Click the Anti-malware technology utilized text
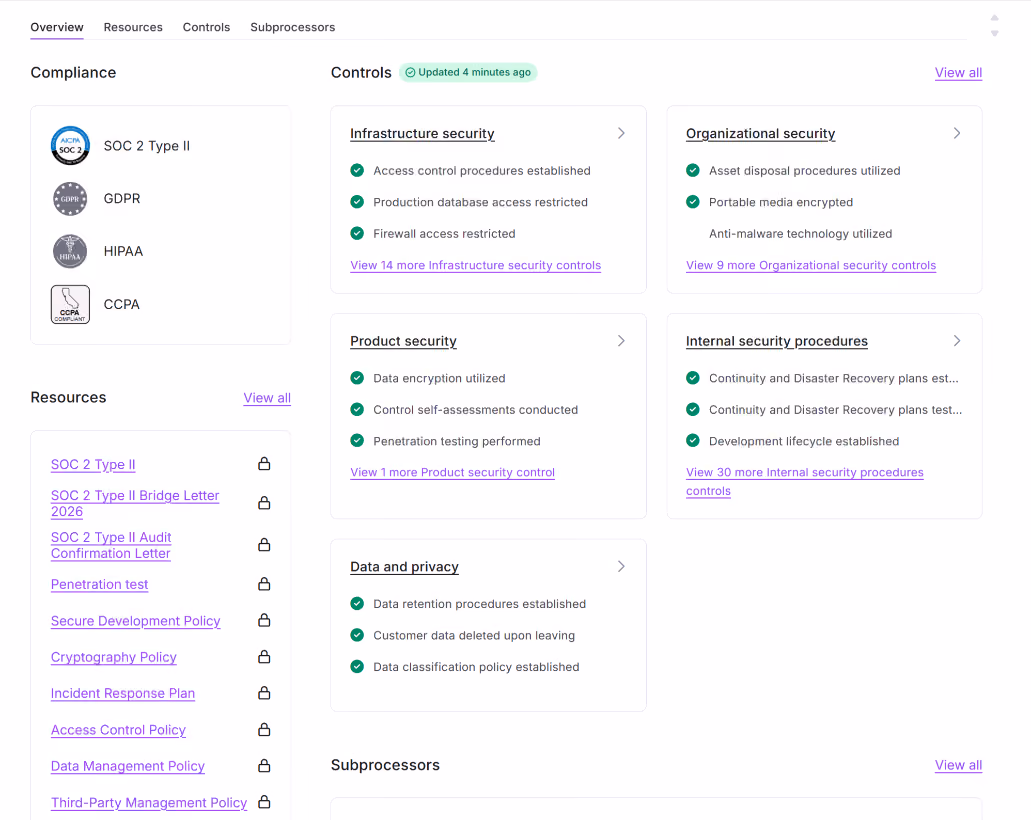Screen dimensions: 1031x820 click(x=800, y=233)
